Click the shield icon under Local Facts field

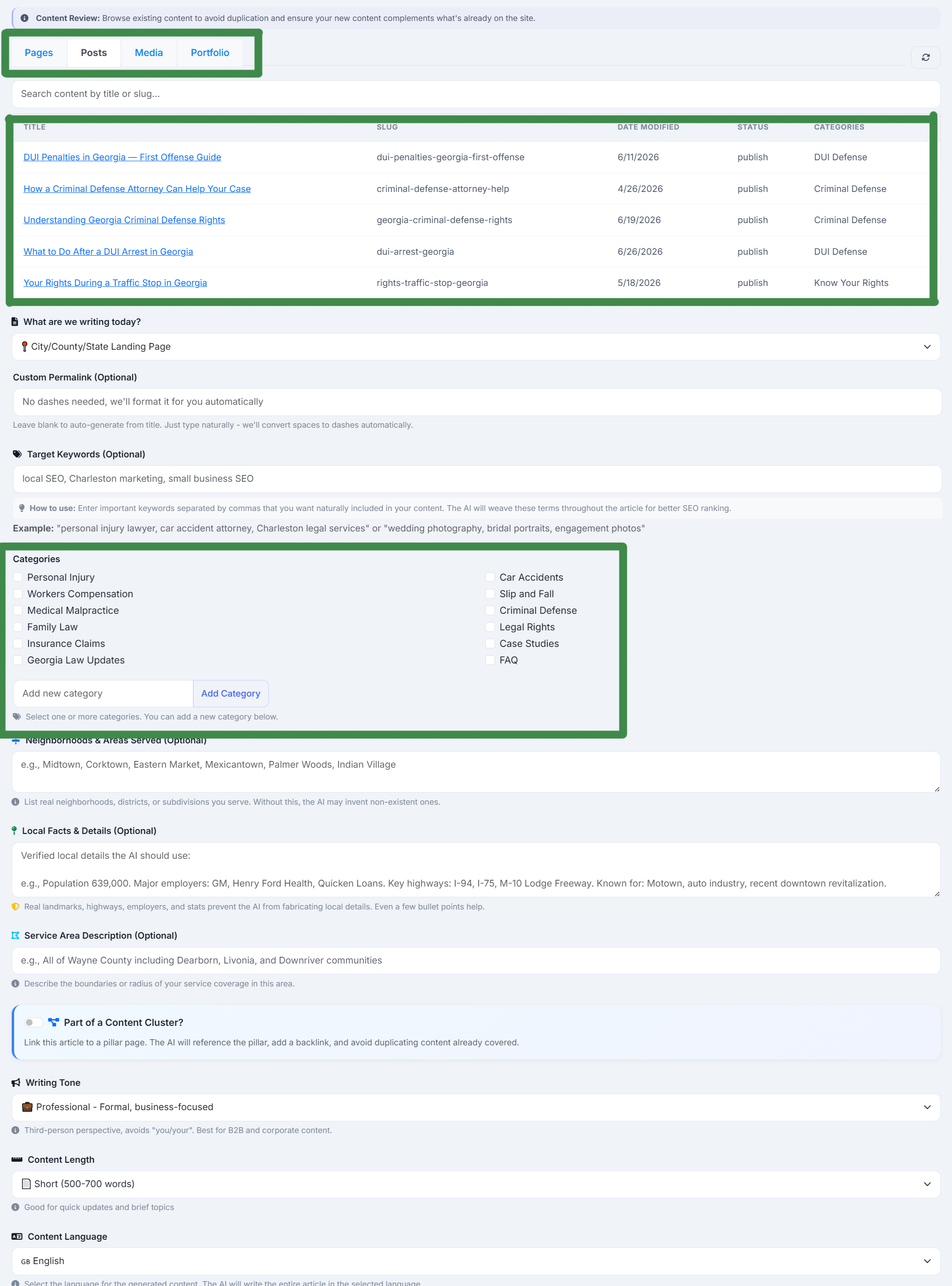click(x=16, y=907)
